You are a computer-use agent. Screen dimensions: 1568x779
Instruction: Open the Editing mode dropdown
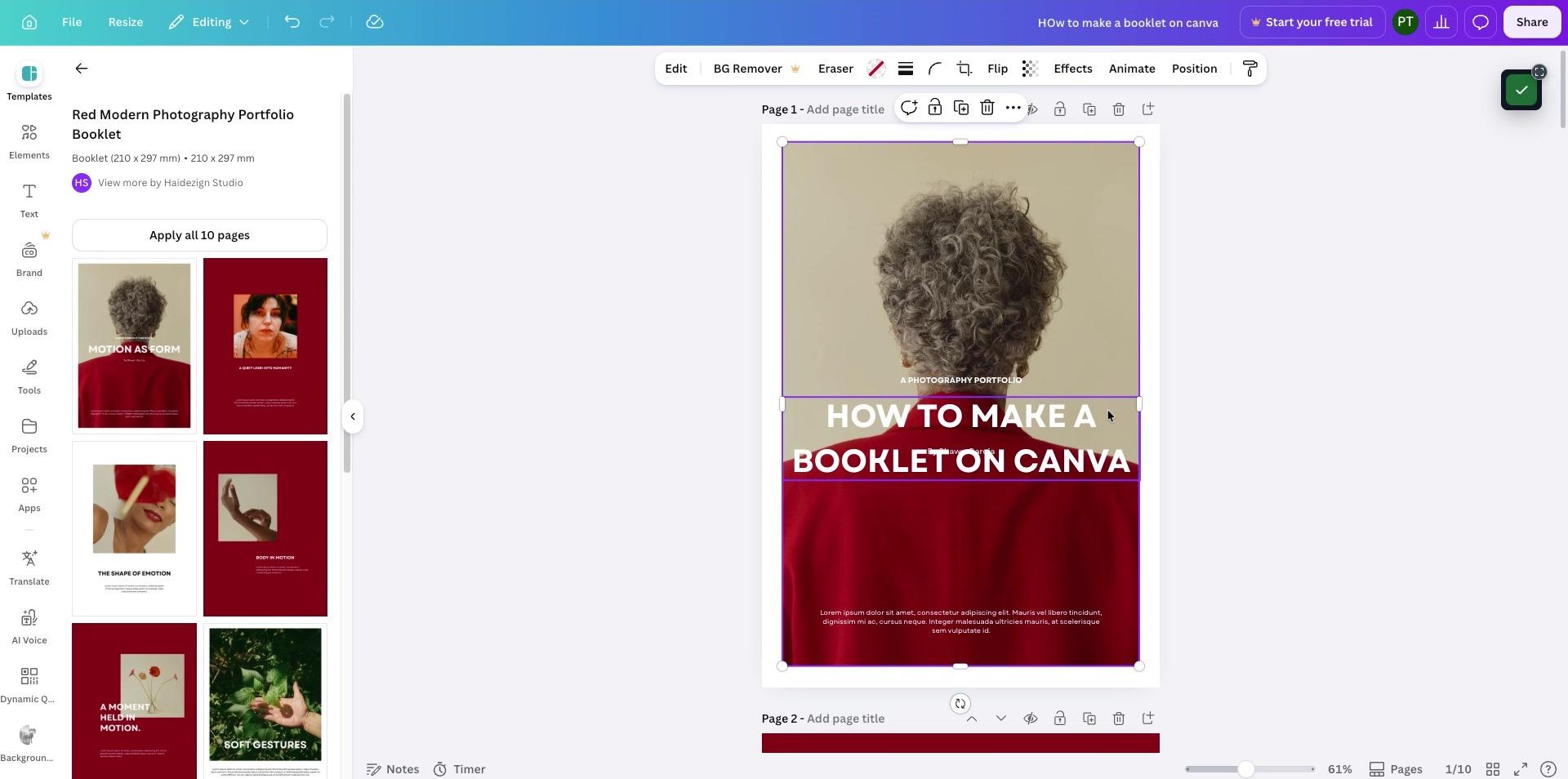(x=209, y=22)
